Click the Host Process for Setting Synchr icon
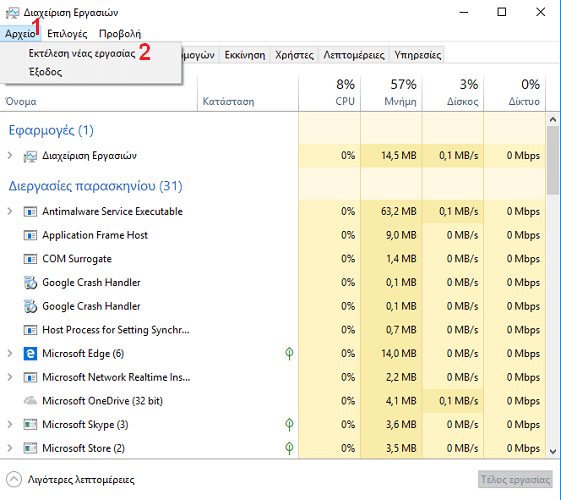Screen dimensions: 561x500 30,330
